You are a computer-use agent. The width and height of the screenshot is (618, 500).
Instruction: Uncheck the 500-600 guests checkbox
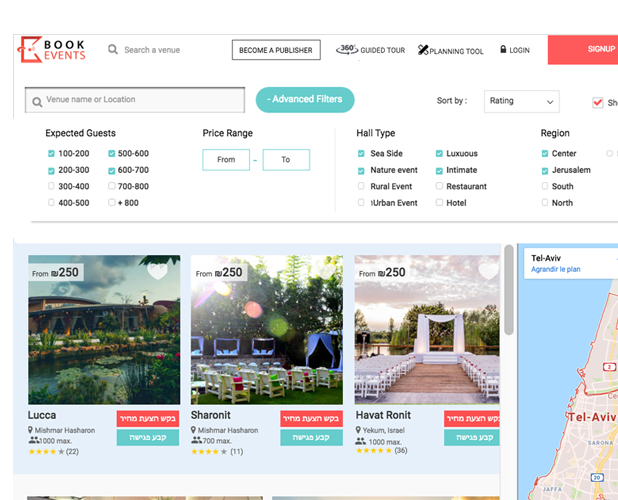(112, 154)
